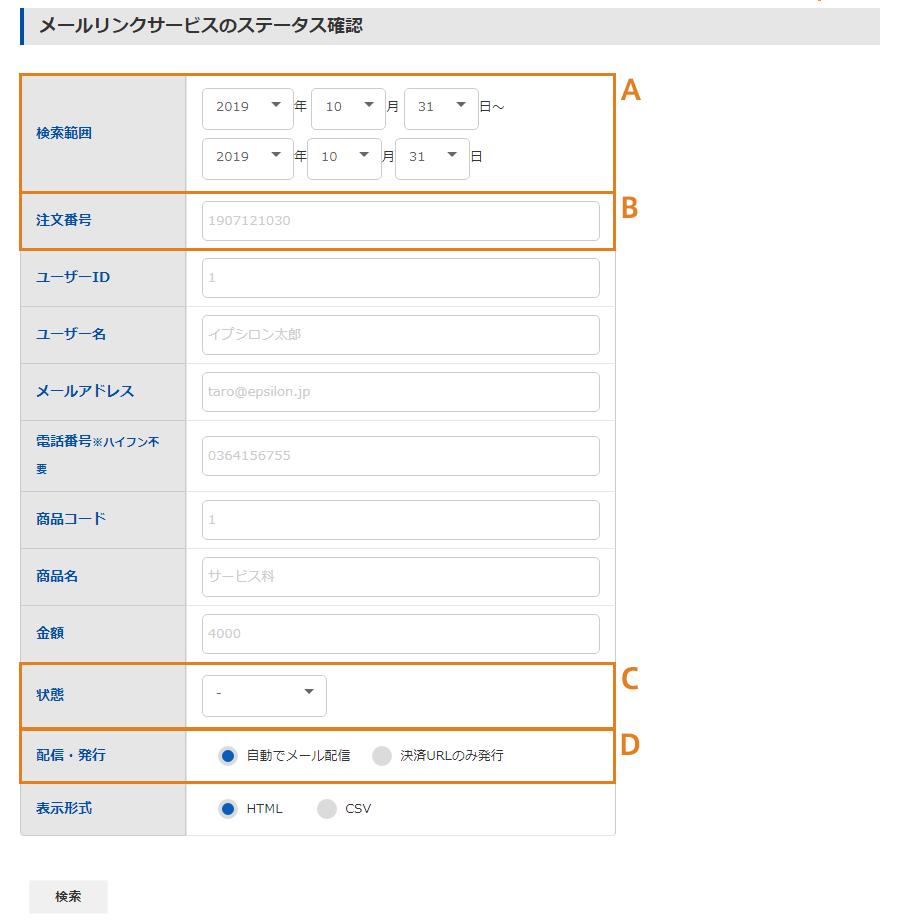910x920 pixels.
Task: Choose HTML display format
Action: coord(228,809)
